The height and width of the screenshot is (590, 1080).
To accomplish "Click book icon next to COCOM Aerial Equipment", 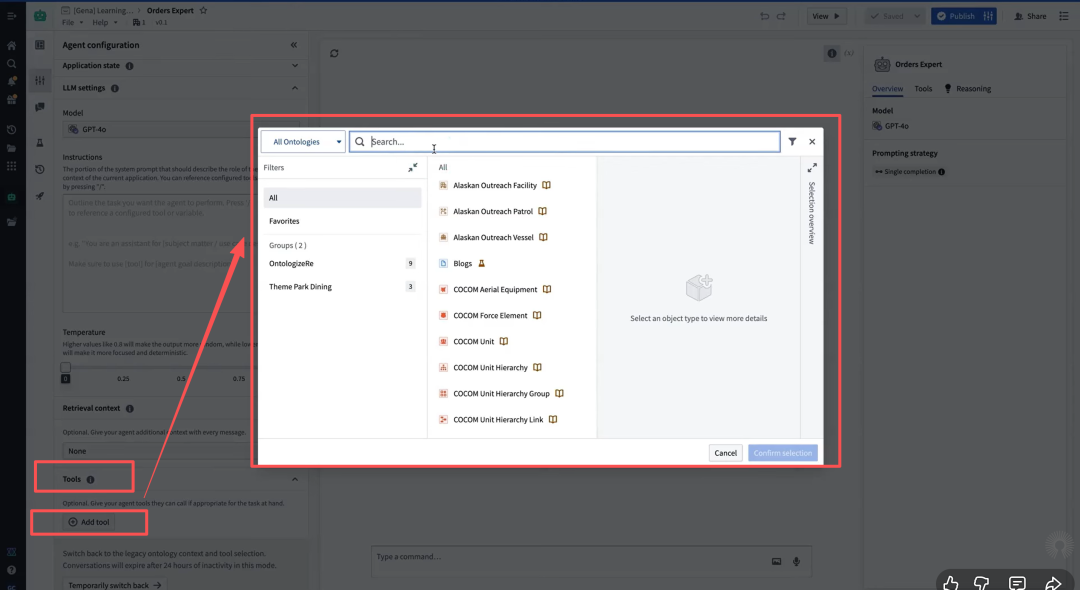I will pos(547,290).
